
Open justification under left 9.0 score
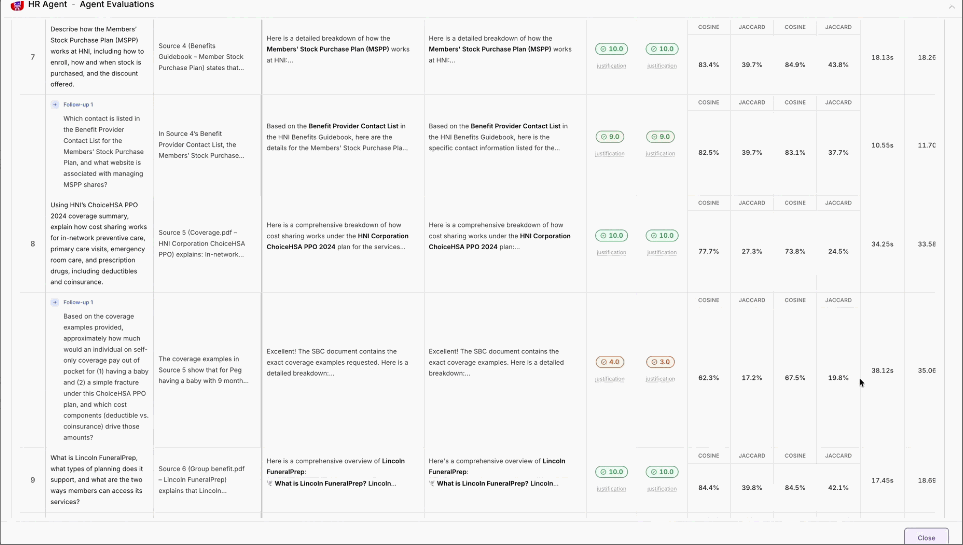(x=609, y=154)
